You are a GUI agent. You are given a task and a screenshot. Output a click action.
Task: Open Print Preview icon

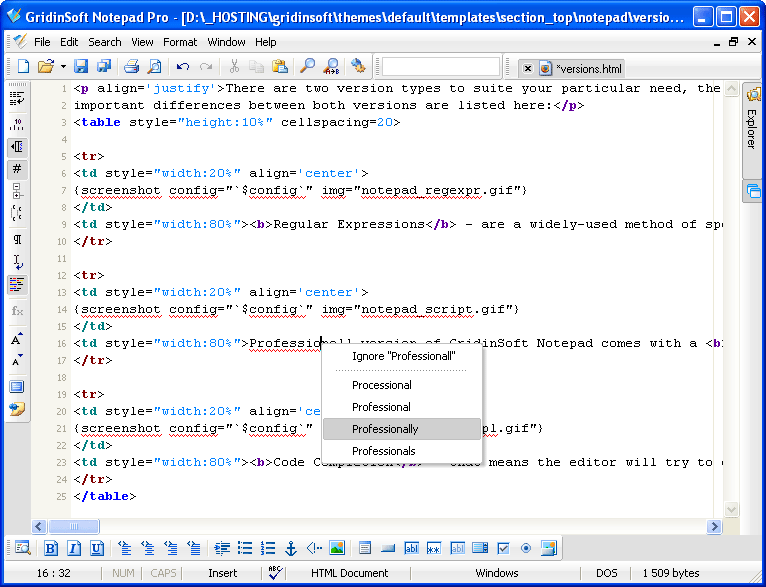pos(154,66)
